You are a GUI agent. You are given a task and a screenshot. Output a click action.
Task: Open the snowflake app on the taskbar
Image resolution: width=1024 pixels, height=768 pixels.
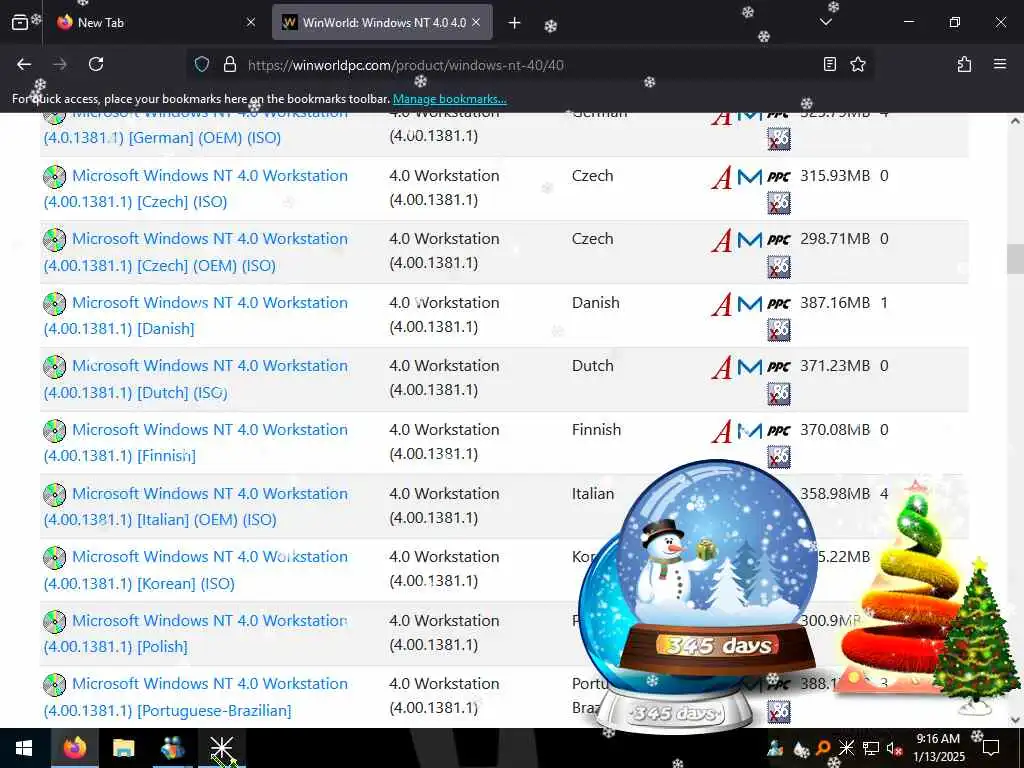pyautogui.click(x=222, y=748)
